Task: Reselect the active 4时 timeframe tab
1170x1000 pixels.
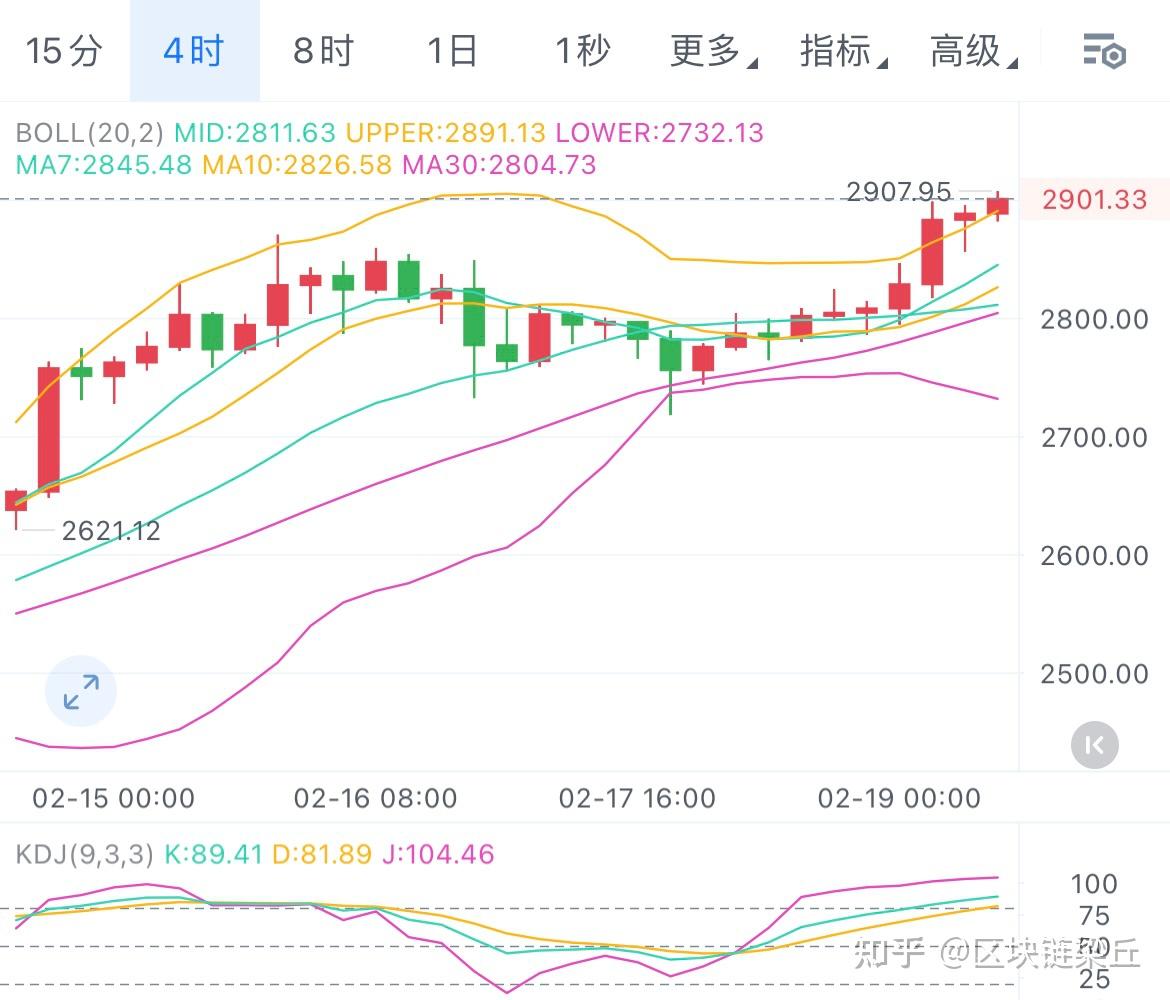Action: click(x=194, y=51)
